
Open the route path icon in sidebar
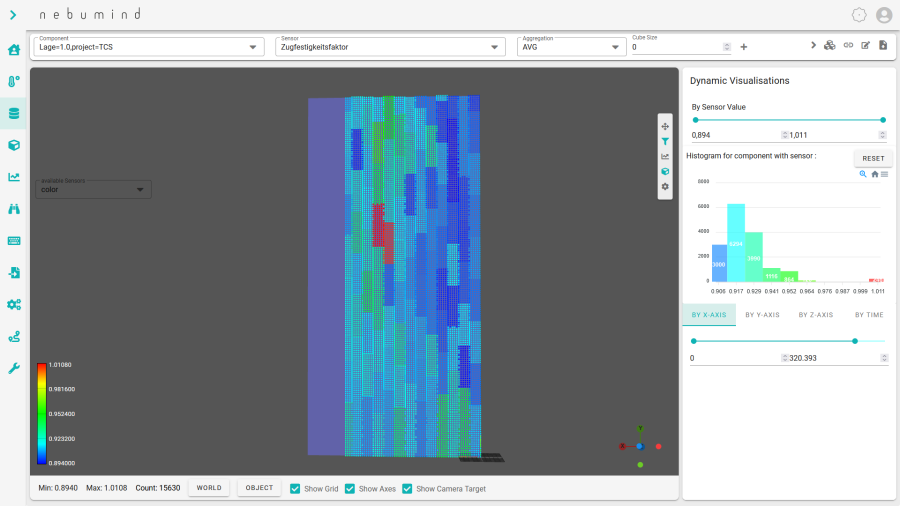click(14, 336)
